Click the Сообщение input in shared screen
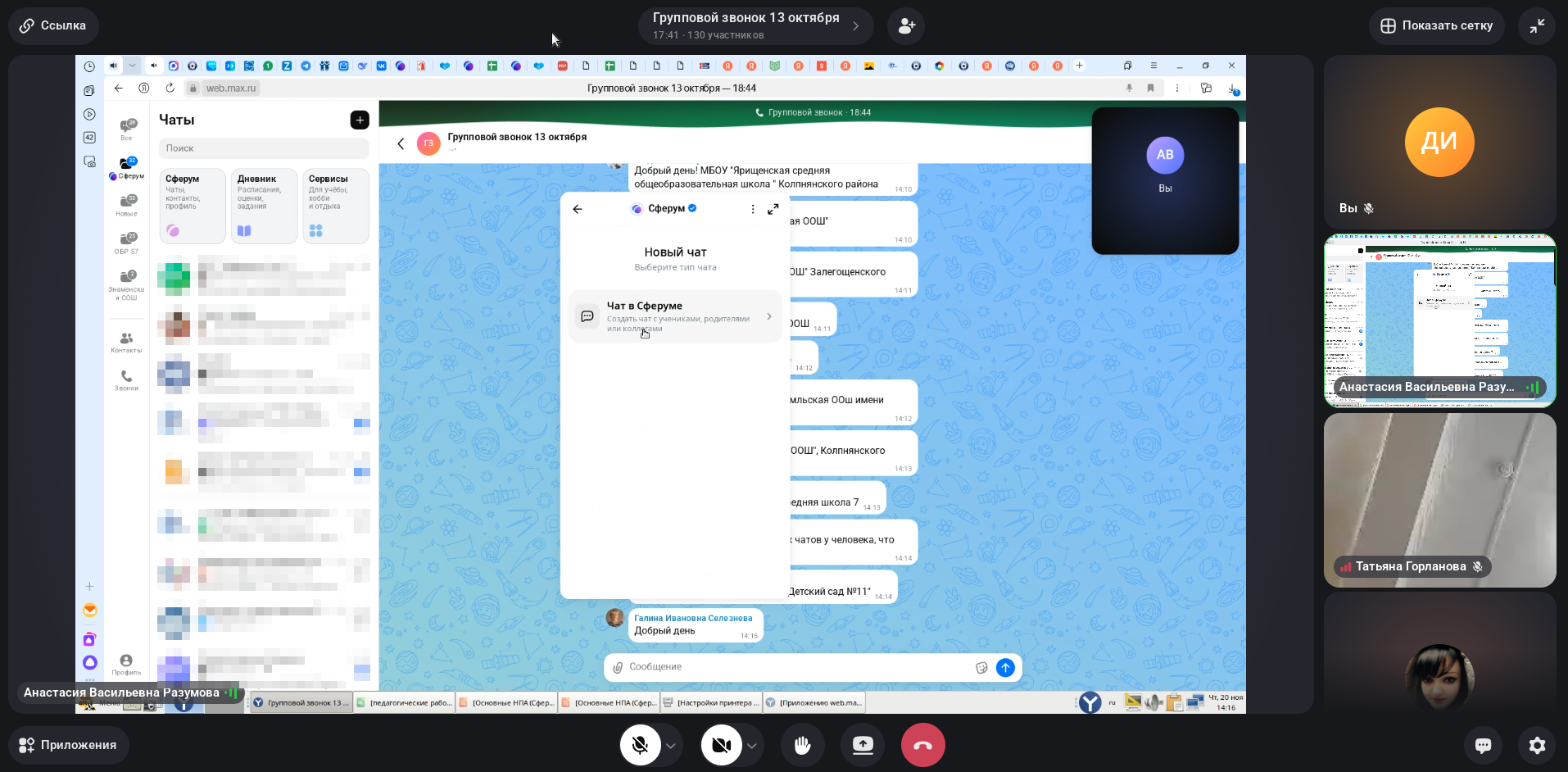Screen dimensions: 1568x772 click(x=795, y=667)
